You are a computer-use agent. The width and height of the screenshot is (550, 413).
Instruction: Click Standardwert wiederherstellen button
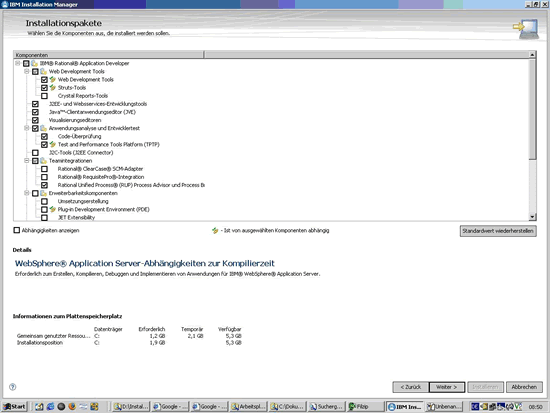(498, 231)
